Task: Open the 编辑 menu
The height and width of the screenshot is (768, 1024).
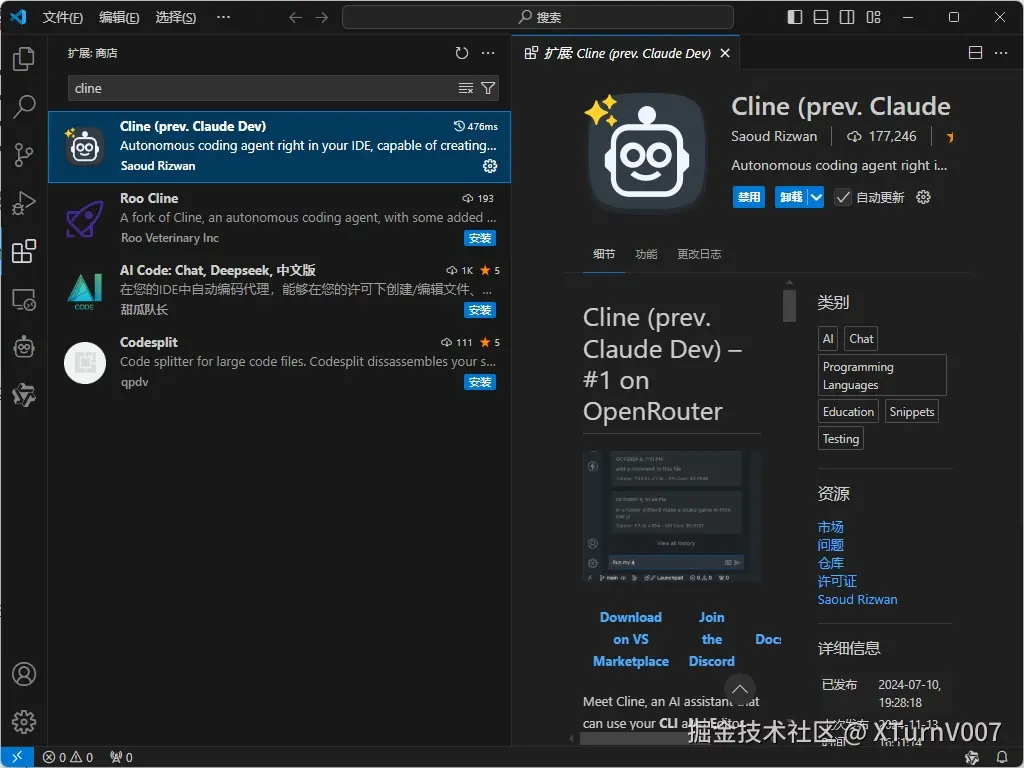Action: coord(117,17)
